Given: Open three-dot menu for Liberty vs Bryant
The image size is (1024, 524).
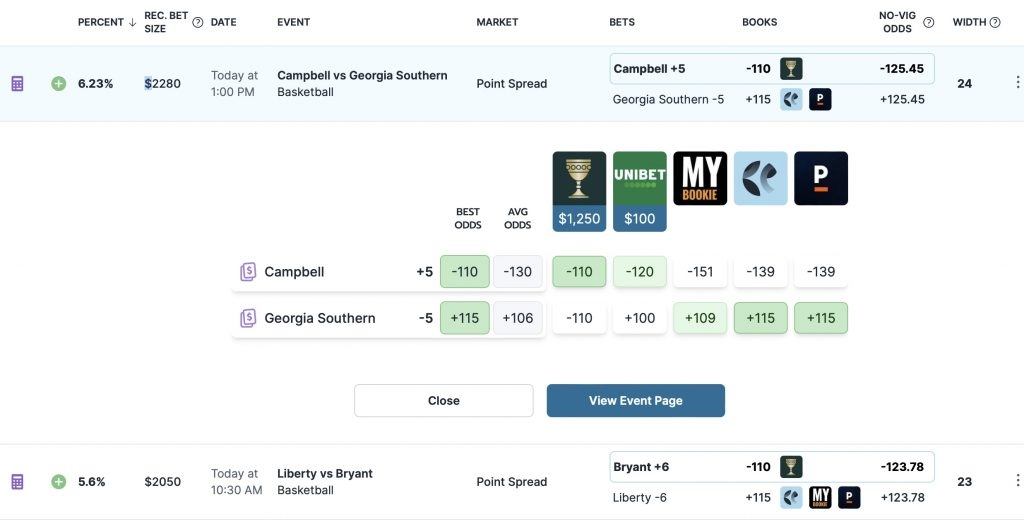Looking at the screenshot, I should coord(1017,481).
